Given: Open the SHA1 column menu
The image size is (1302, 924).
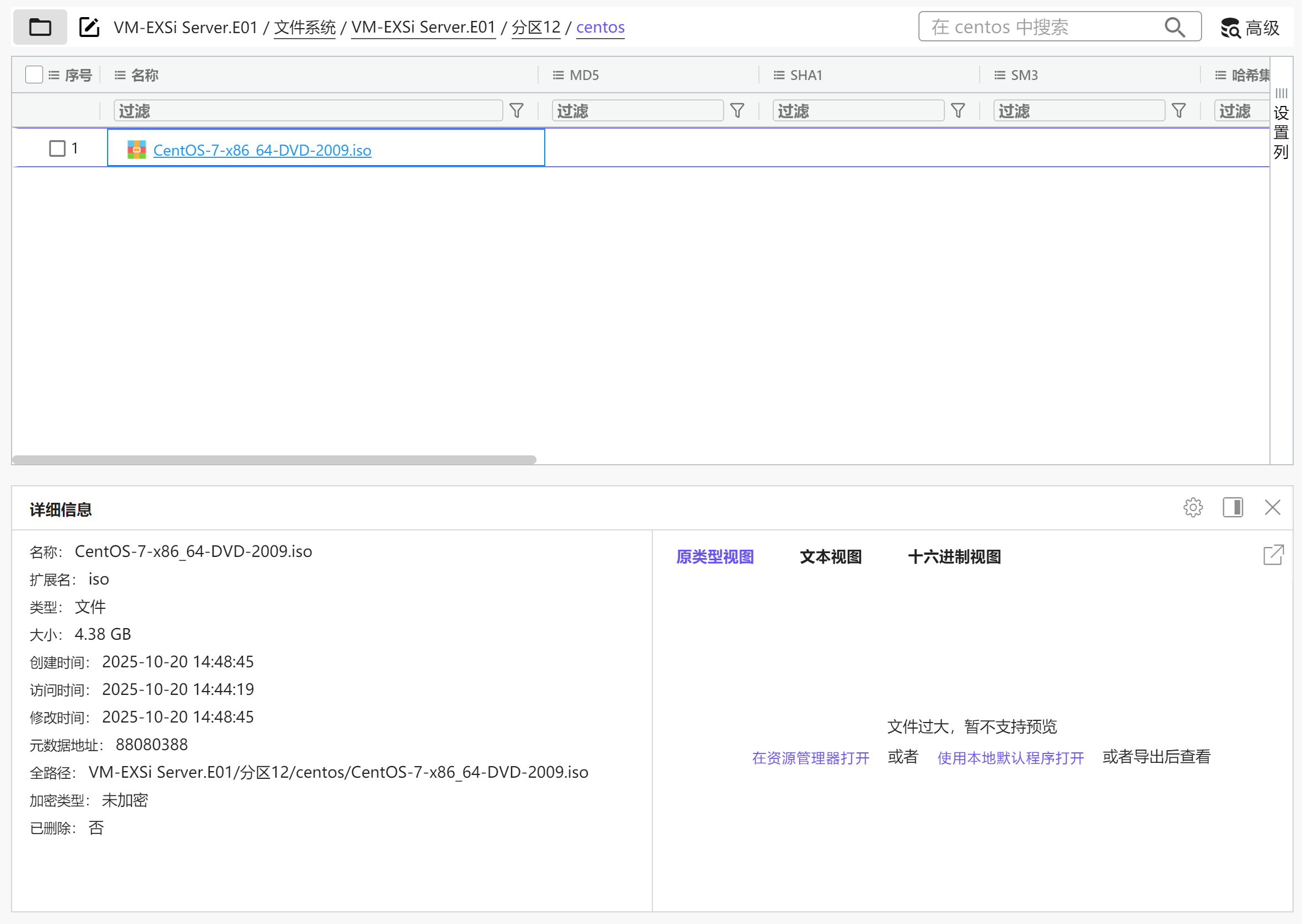Looking at the screenshot, I should 778,75.
